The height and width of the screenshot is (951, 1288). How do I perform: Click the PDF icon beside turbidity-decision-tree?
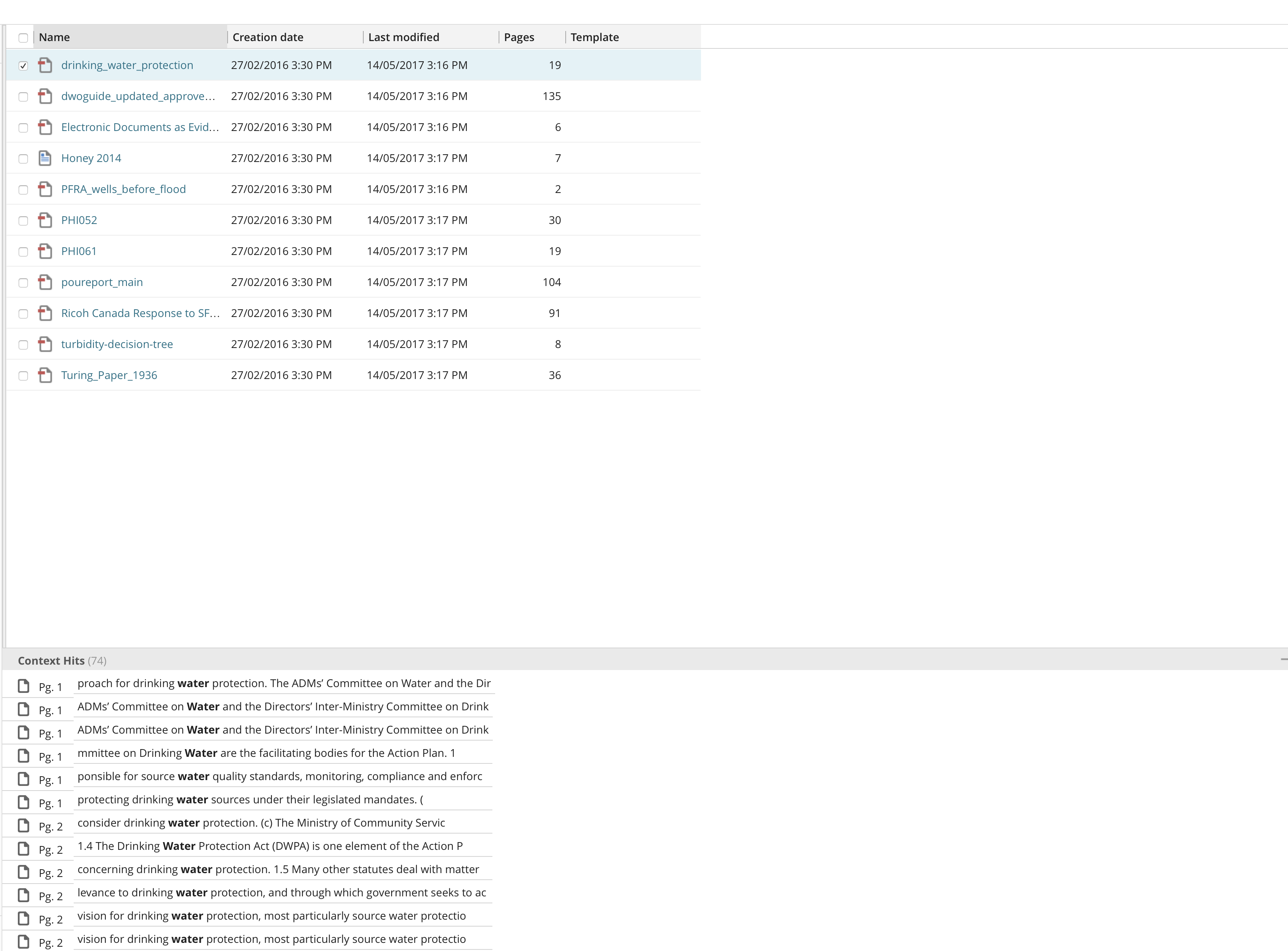point(45,344)
